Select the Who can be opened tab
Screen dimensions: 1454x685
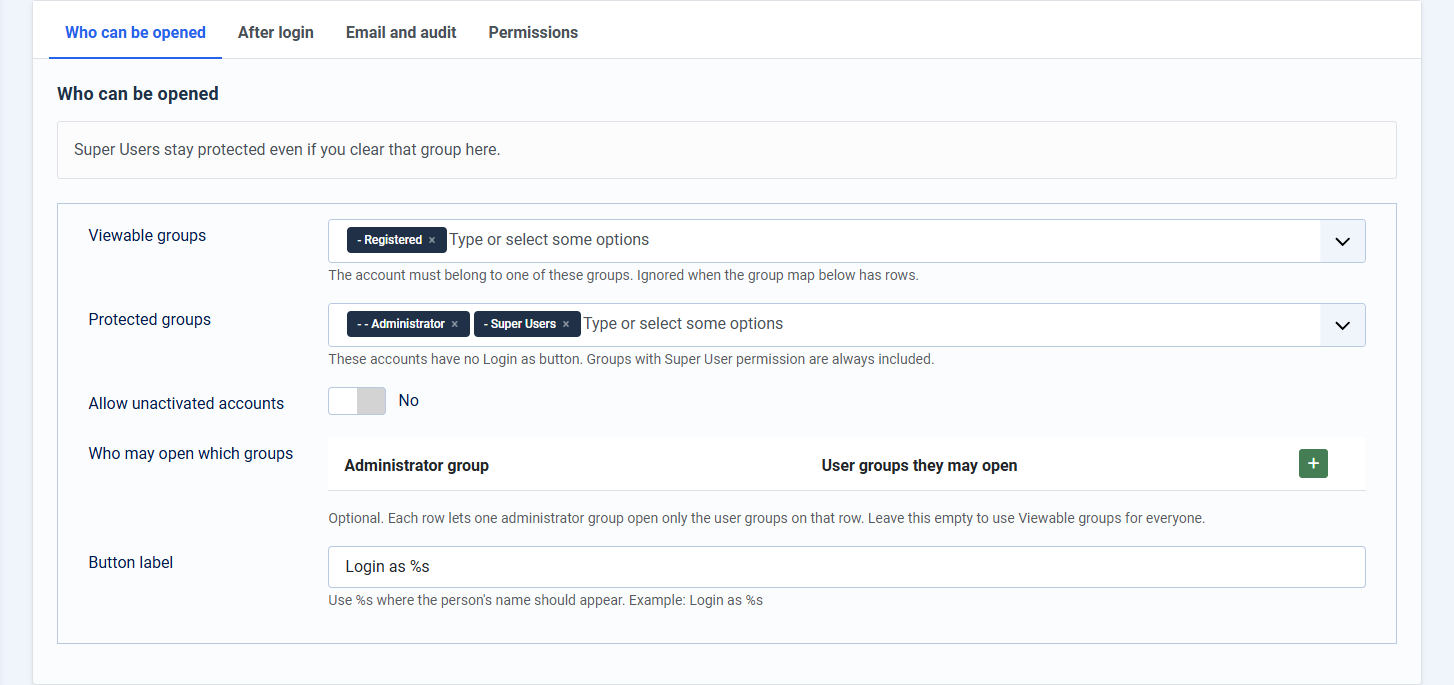coord(135,32)
